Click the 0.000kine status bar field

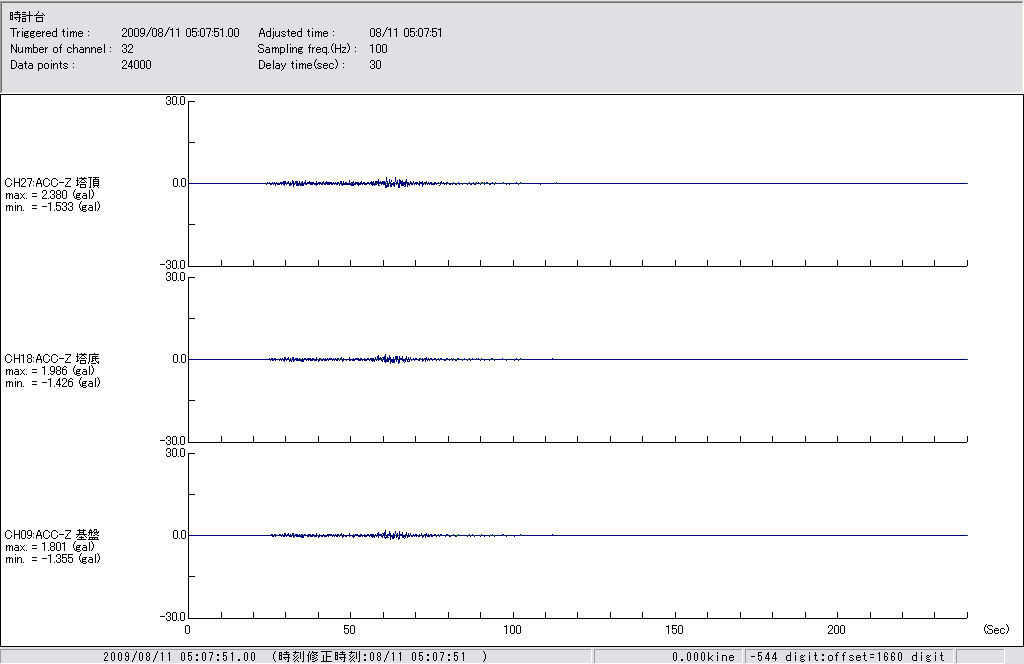tap(703, 657)
